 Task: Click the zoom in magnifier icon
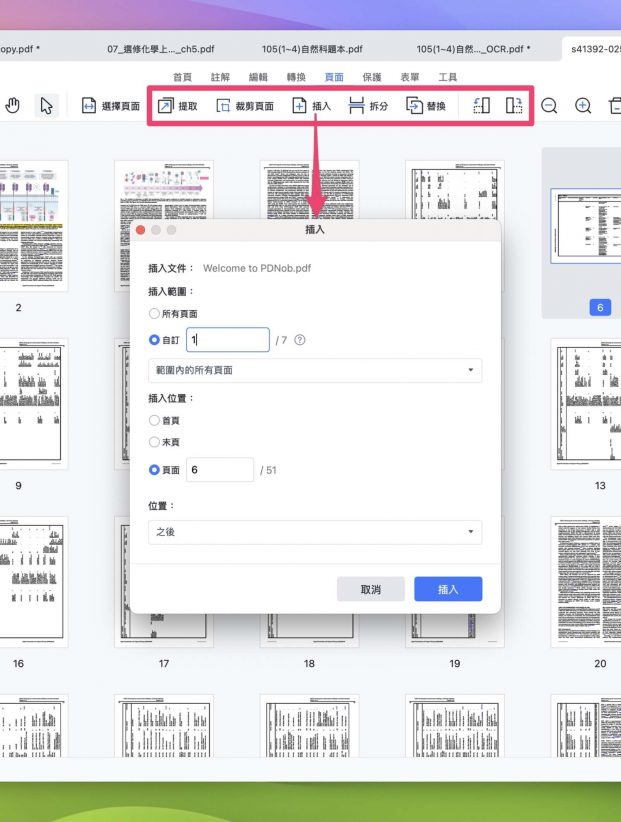583,106
